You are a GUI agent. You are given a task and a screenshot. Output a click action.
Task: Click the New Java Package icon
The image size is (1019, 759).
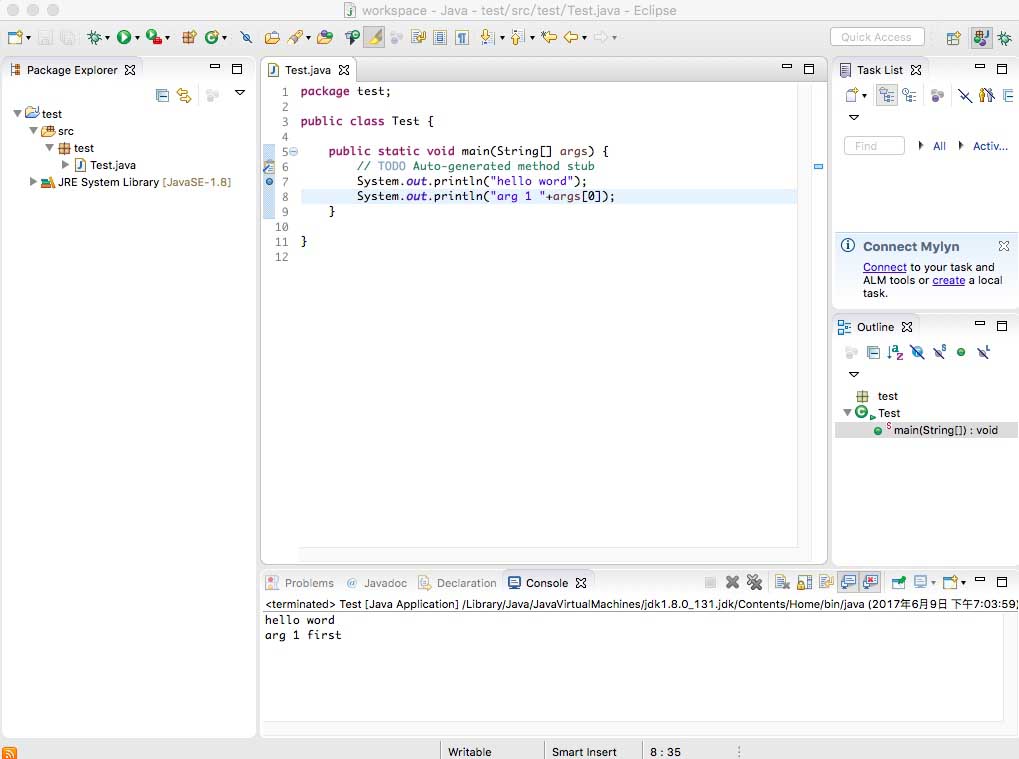tap(188, 37)
